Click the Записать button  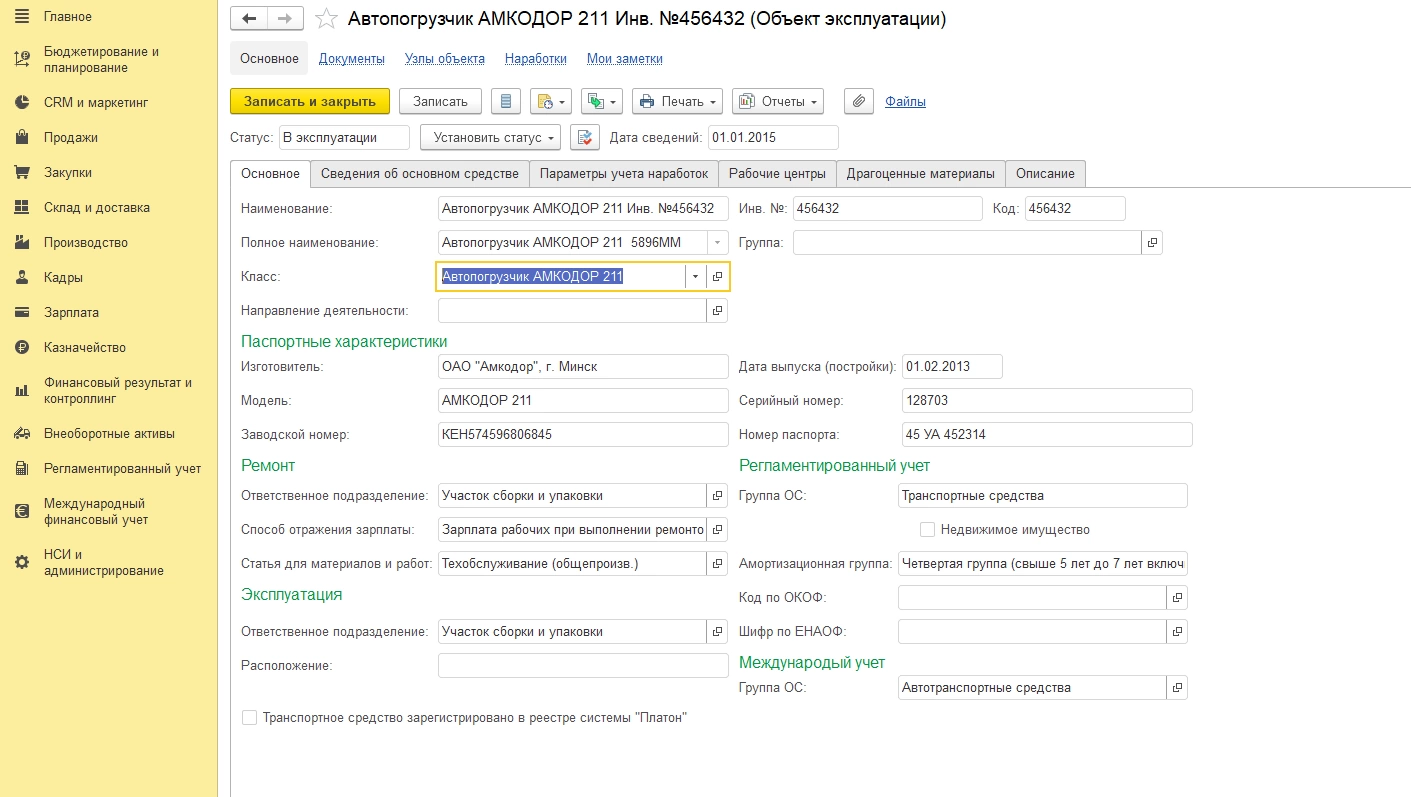click(x=440, y=101)
